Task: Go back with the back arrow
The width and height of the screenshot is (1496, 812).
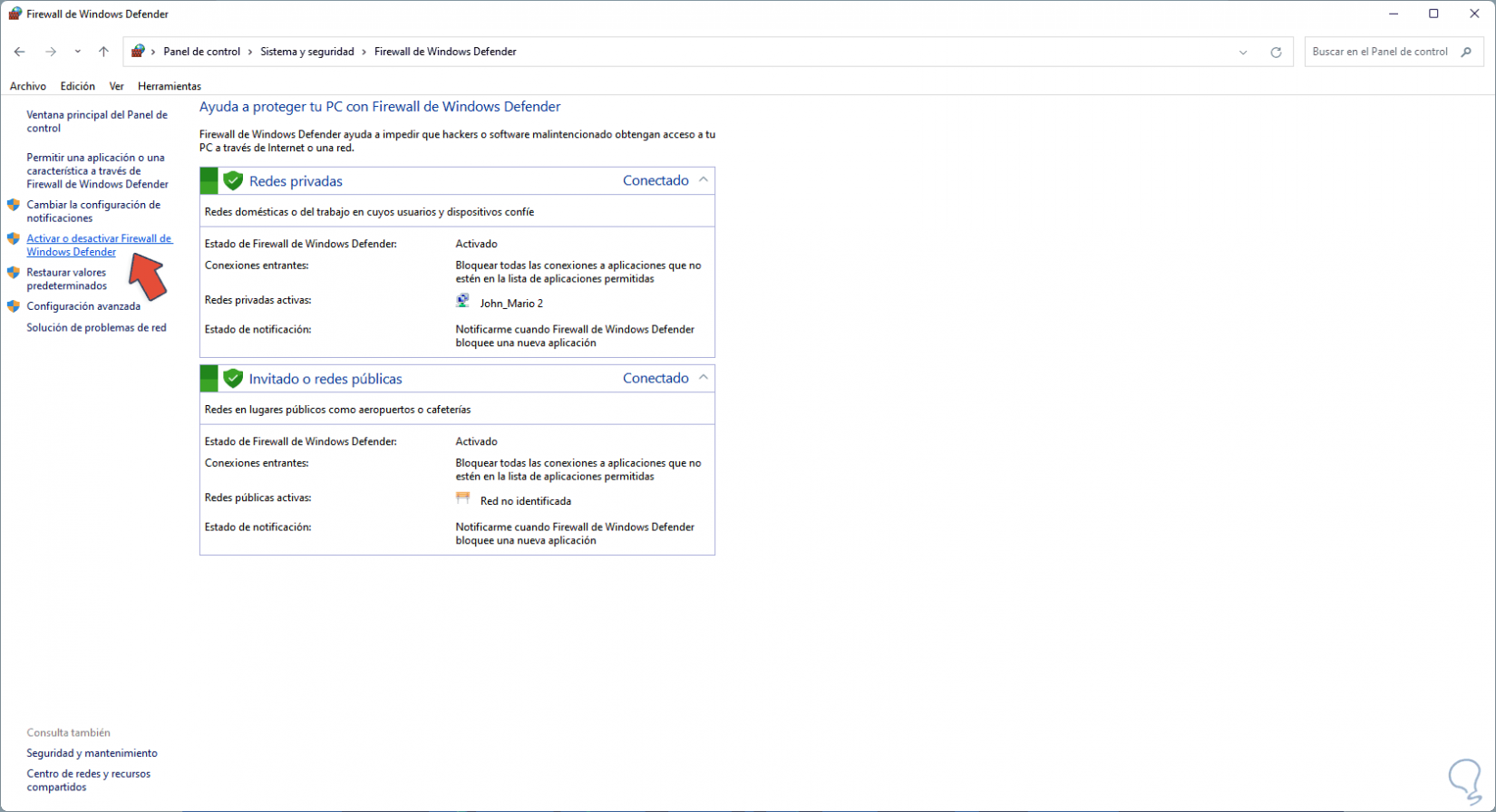Action: [x=20, y=52]
